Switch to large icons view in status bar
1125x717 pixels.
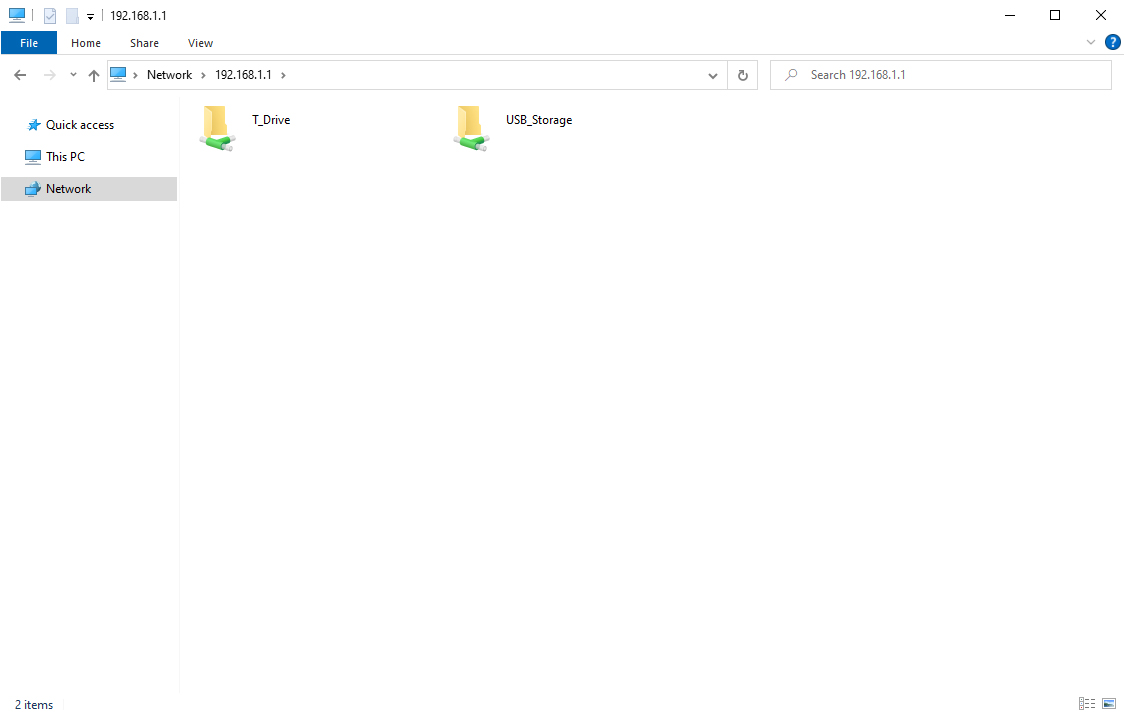pyautogui.click(x=1108, y=704)
